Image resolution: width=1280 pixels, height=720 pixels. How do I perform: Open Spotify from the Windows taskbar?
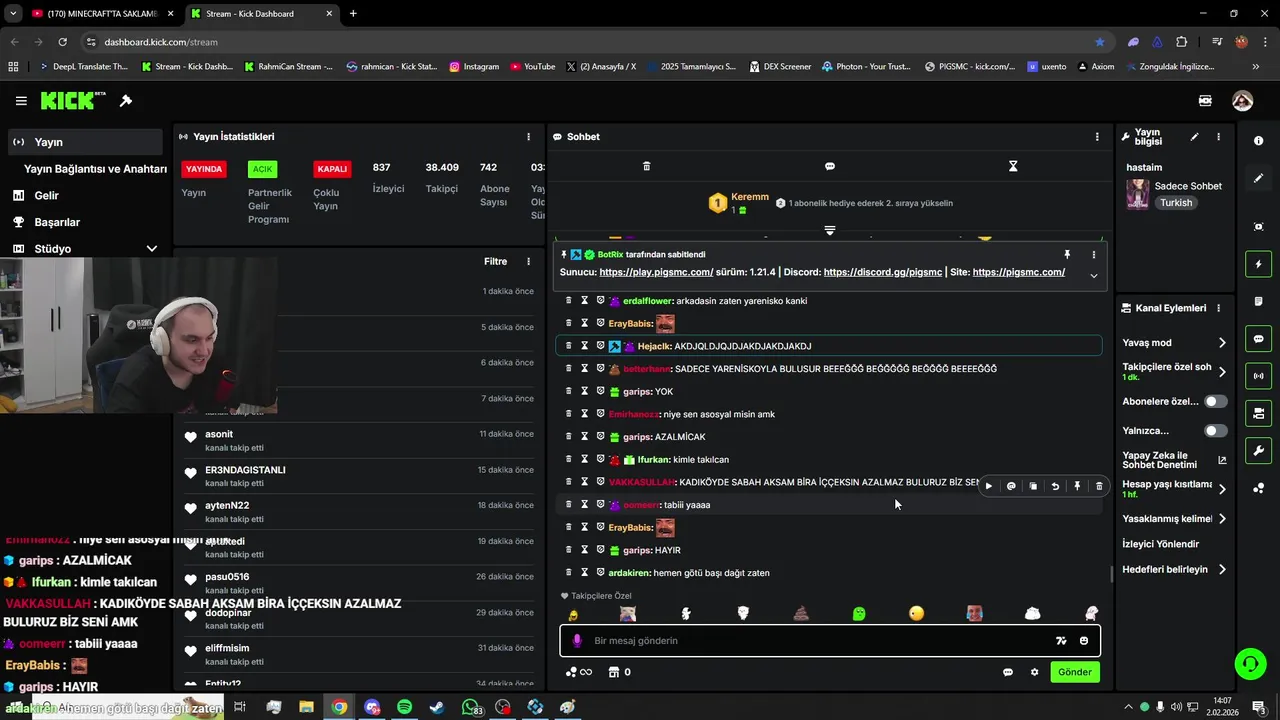pyautogui.click(x=404, y=707)
